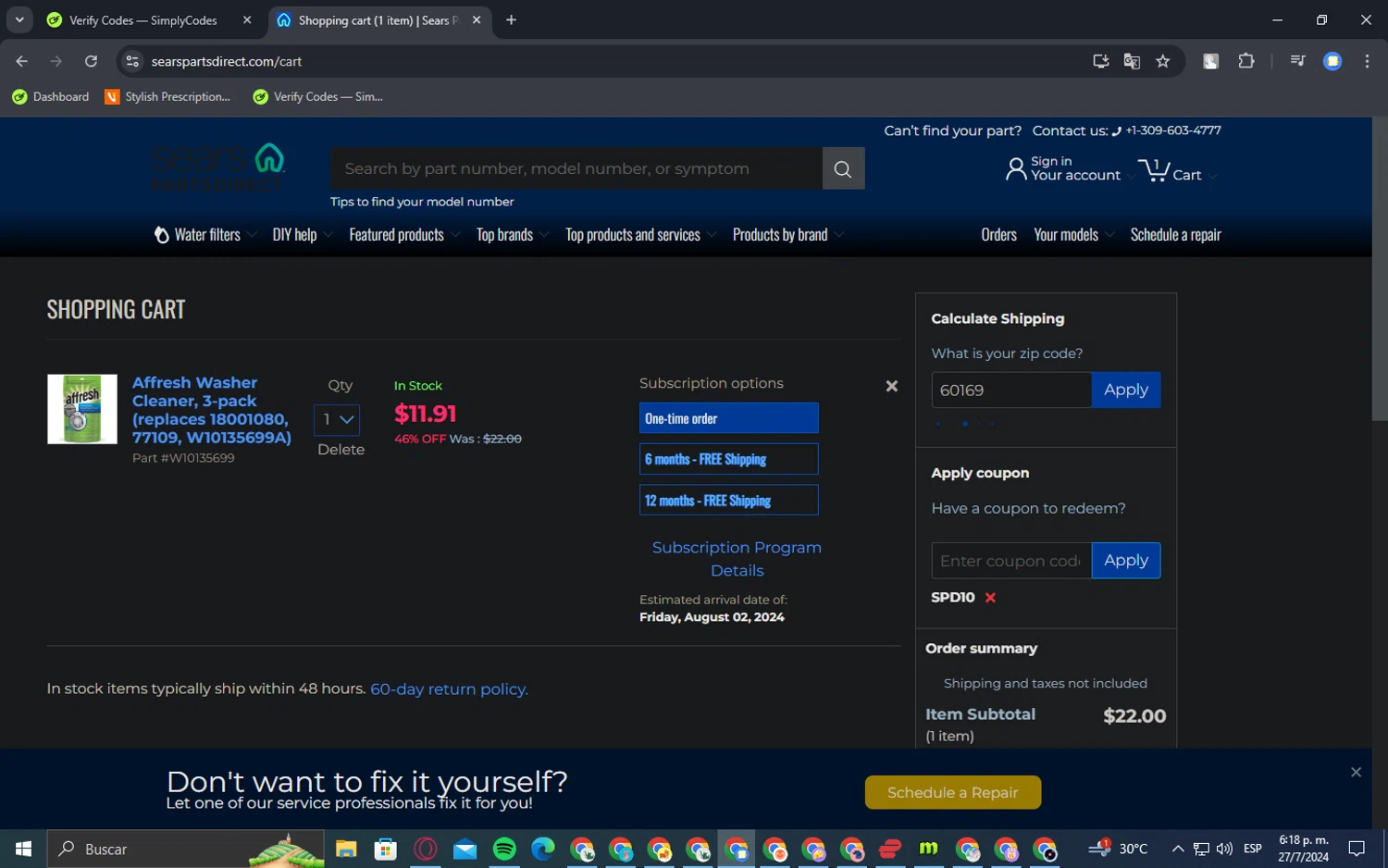Open the Stylish Prescription bookmark

pos(167,96)
